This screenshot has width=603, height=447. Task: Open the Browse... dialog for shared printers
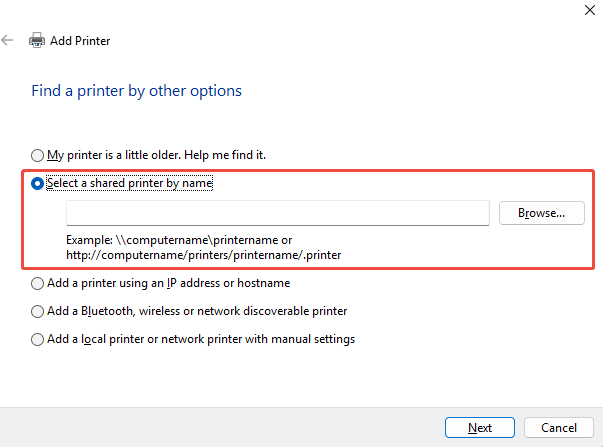click(x=540, y=213)
